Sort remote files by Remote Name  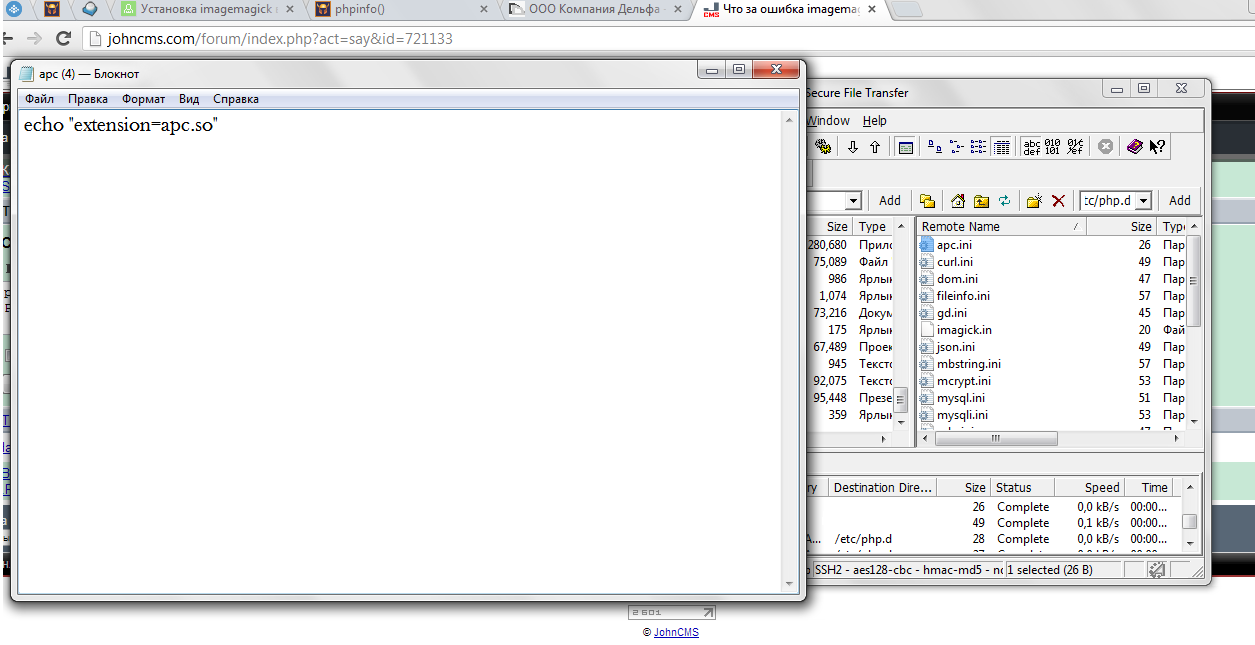tap(1001, 227)
